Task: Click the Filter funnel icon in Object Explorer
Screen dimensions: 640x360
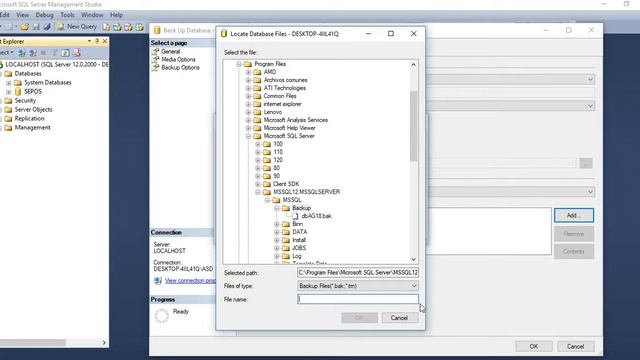Action: pyautogui.click(x=54, y=53)
